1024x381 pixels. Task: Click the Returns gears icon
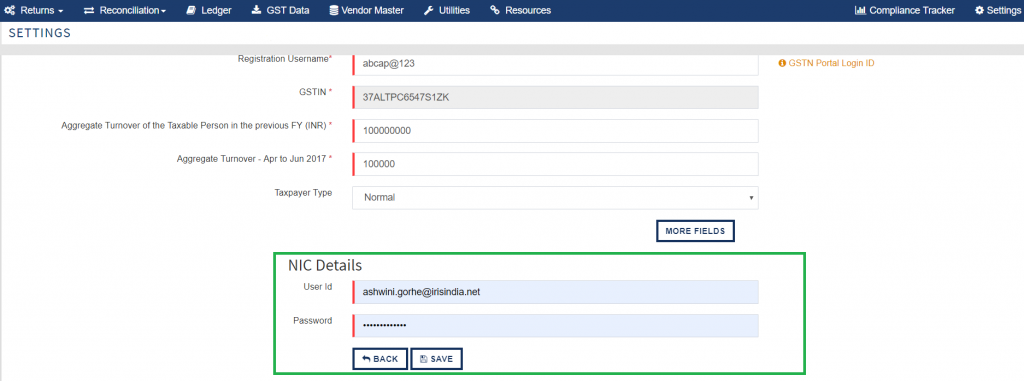[x=10, y=10]
